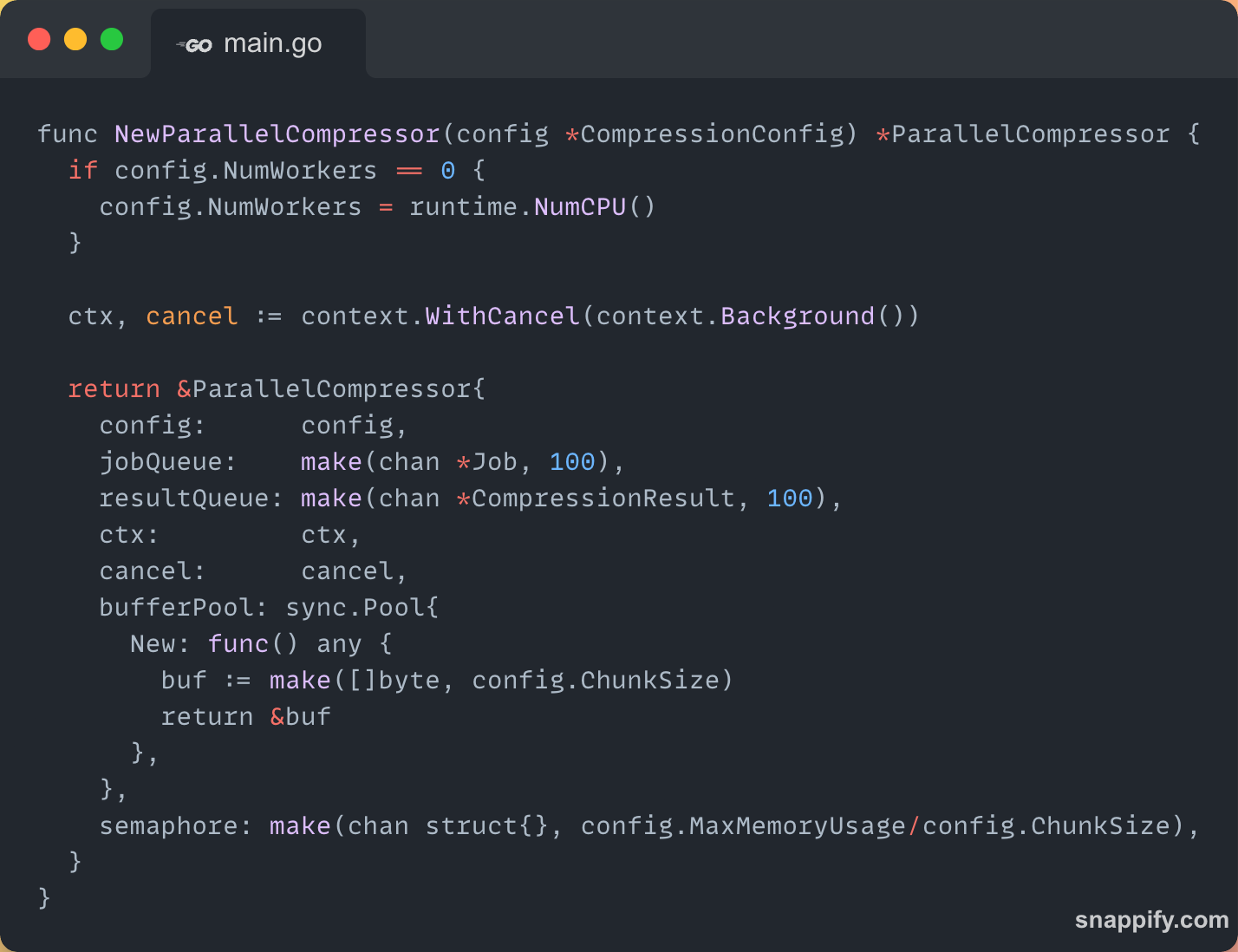Click the Go gopher icon in the tab
Viewport: 1238px width, 952px height.
pos(195,45)
